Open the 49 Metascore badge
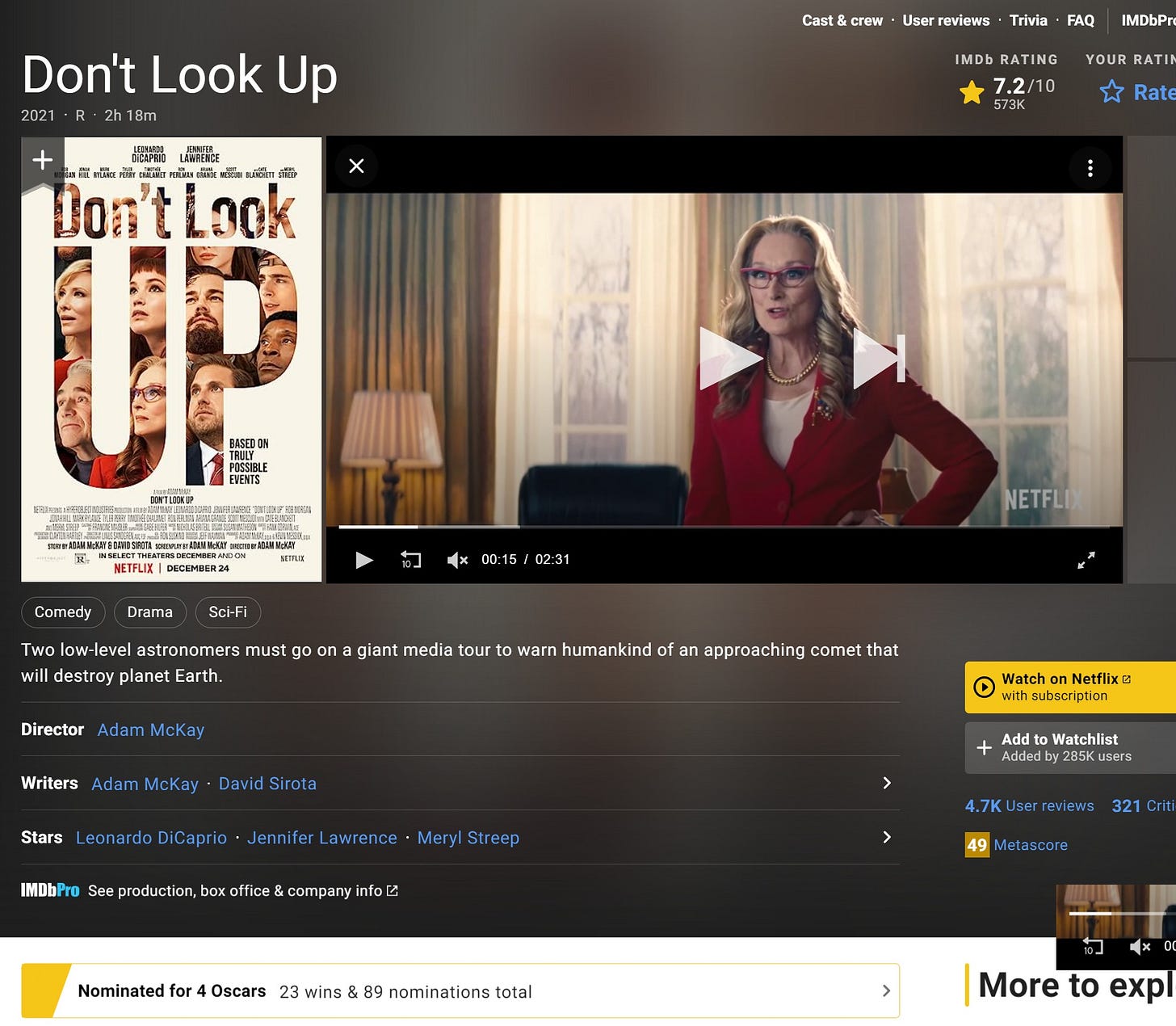1176x1026 pixels. [977, 845]
